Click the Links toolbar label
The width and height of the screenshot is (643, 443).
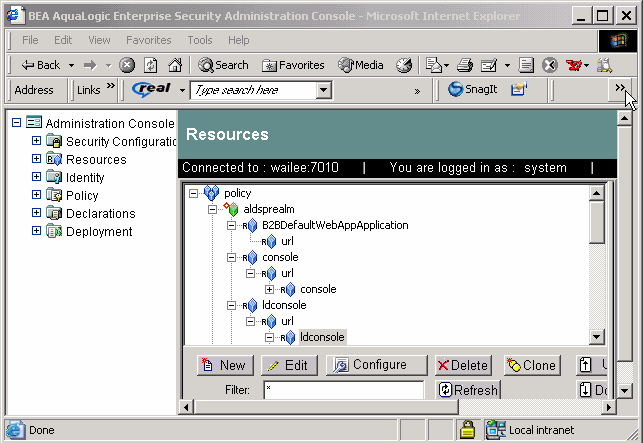pyautogui.click(x=89, y=90)
